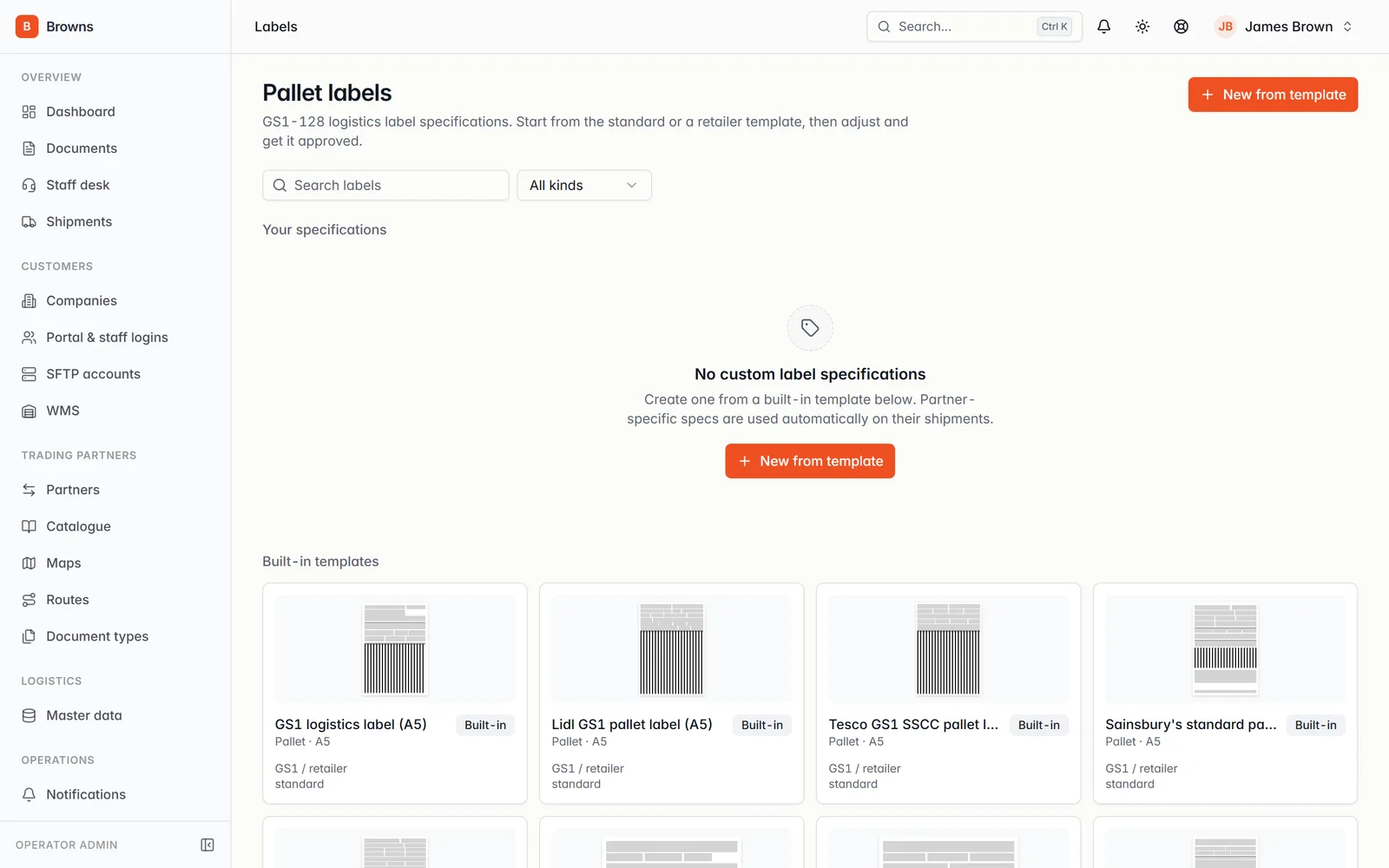
Task: Click the global Search box
Action: point(974,27)
